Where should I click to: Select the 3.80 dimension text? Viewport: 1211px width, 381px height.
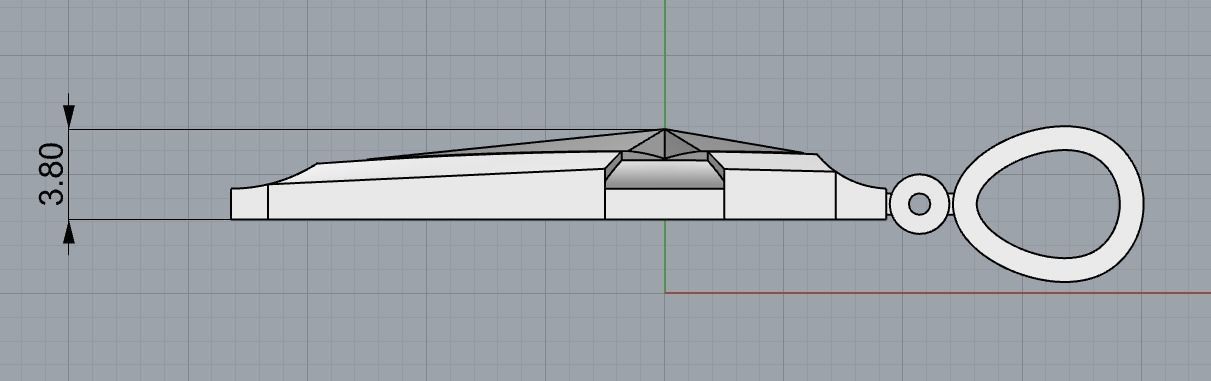52,174
